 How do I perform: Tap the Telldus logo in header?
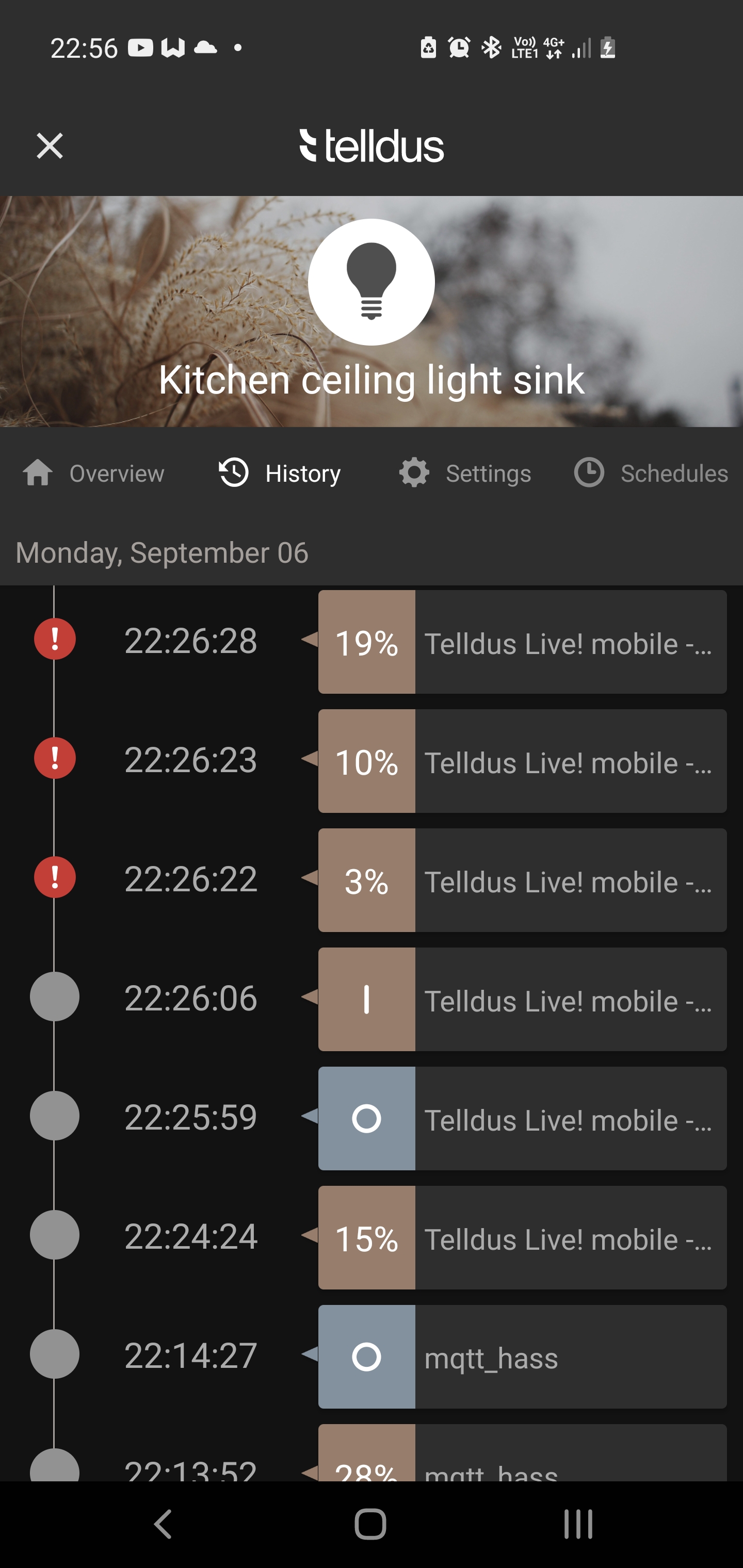(x=372, y=146)
